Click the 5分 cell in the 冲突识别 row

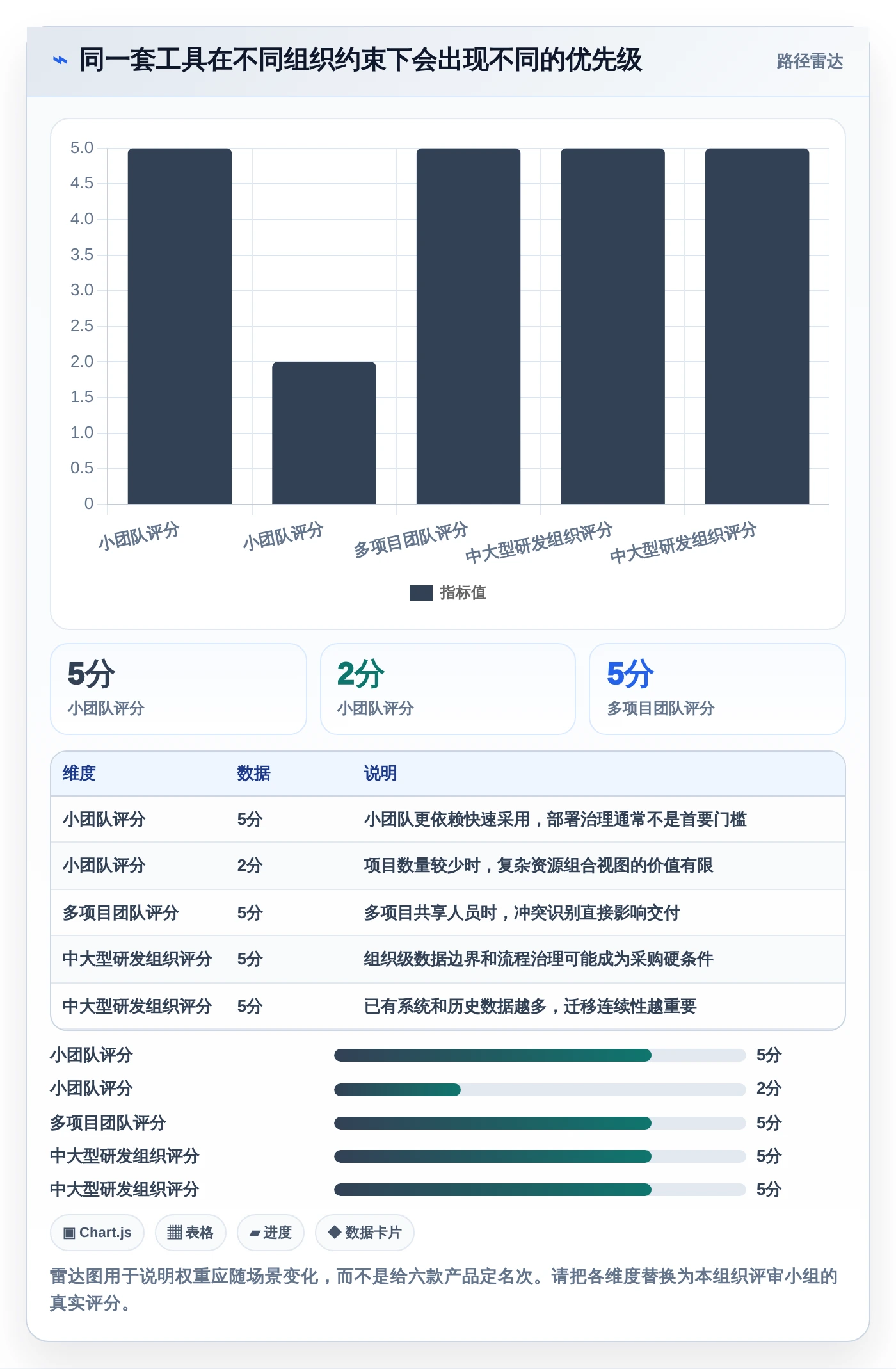point(250,913)
